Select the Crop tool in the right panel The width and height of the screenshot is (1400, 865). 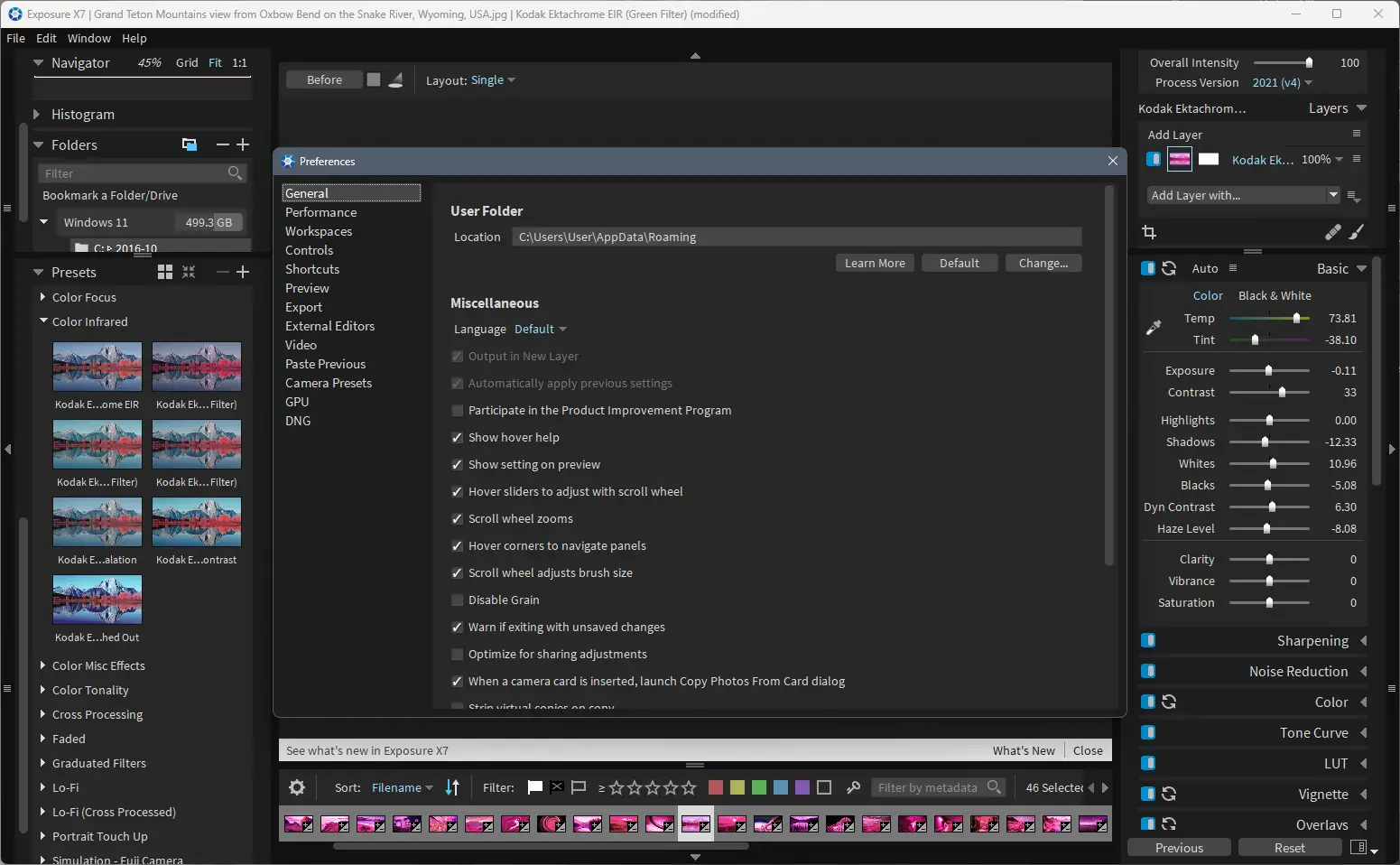pyautogui.click(x=1149, y=232)
